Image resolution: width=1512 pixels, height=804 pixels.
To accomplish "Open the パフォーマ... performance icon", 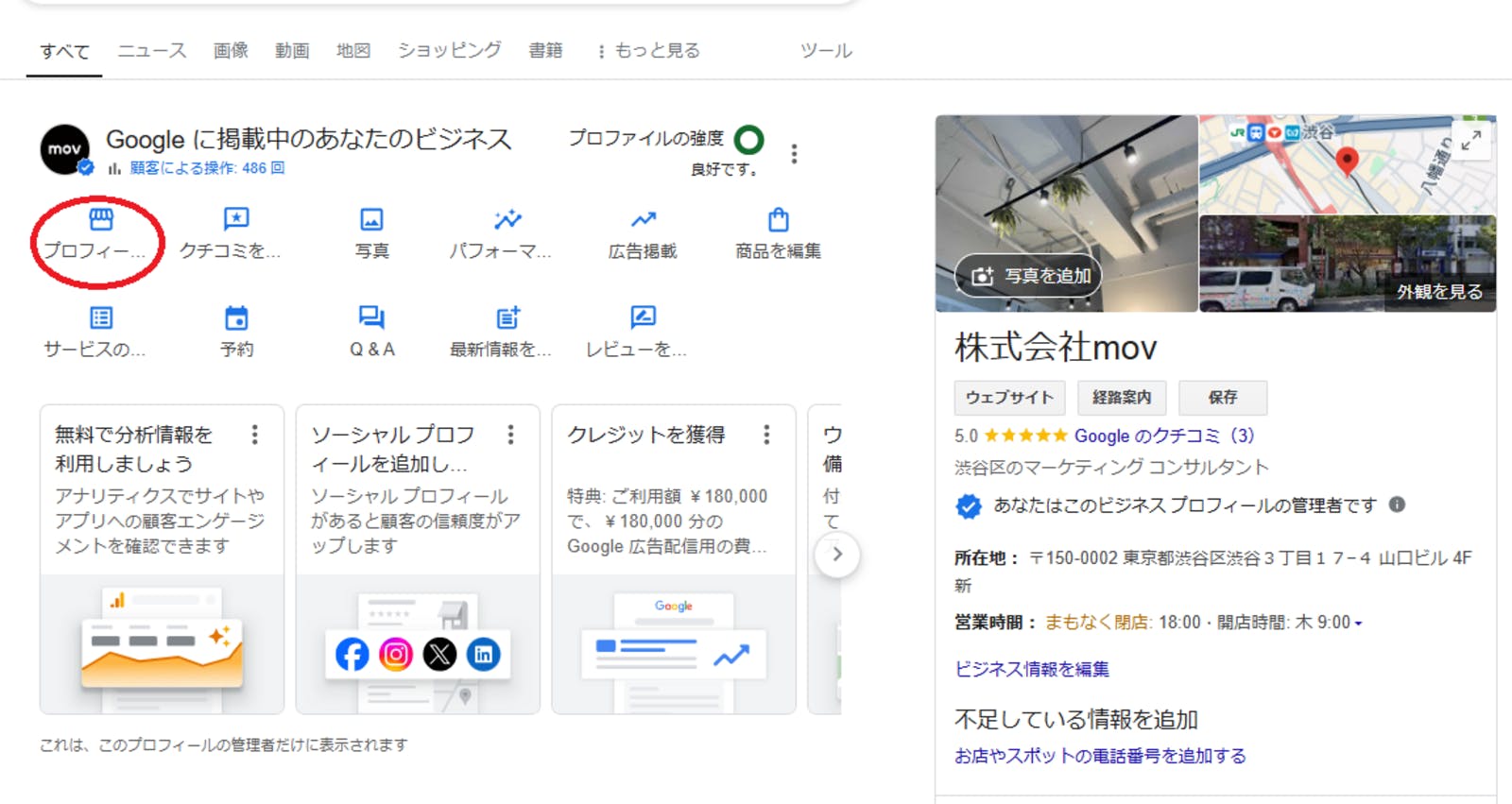I will coord(507,220).
